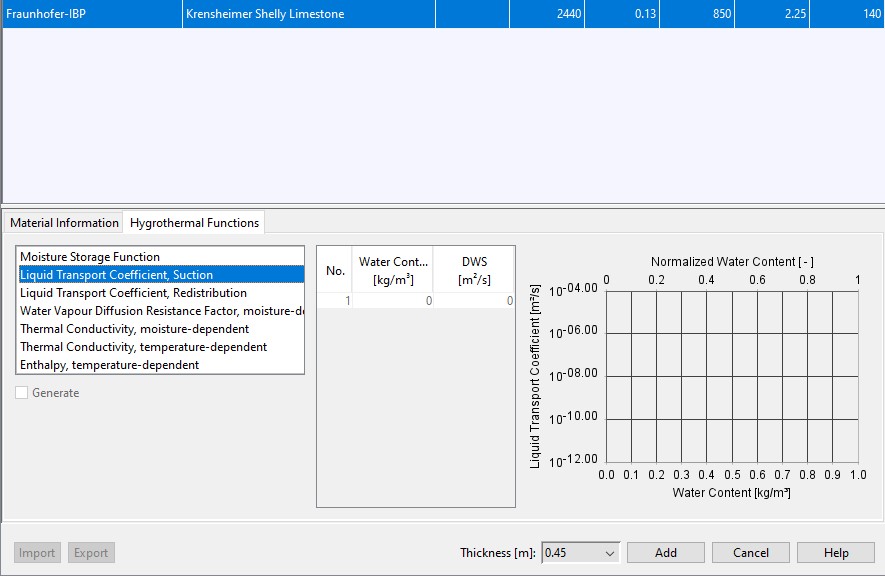Click the Liquid Transport Coefficient chart grid
This screenshot has height=577, width=885.
[x=732, y=377]
